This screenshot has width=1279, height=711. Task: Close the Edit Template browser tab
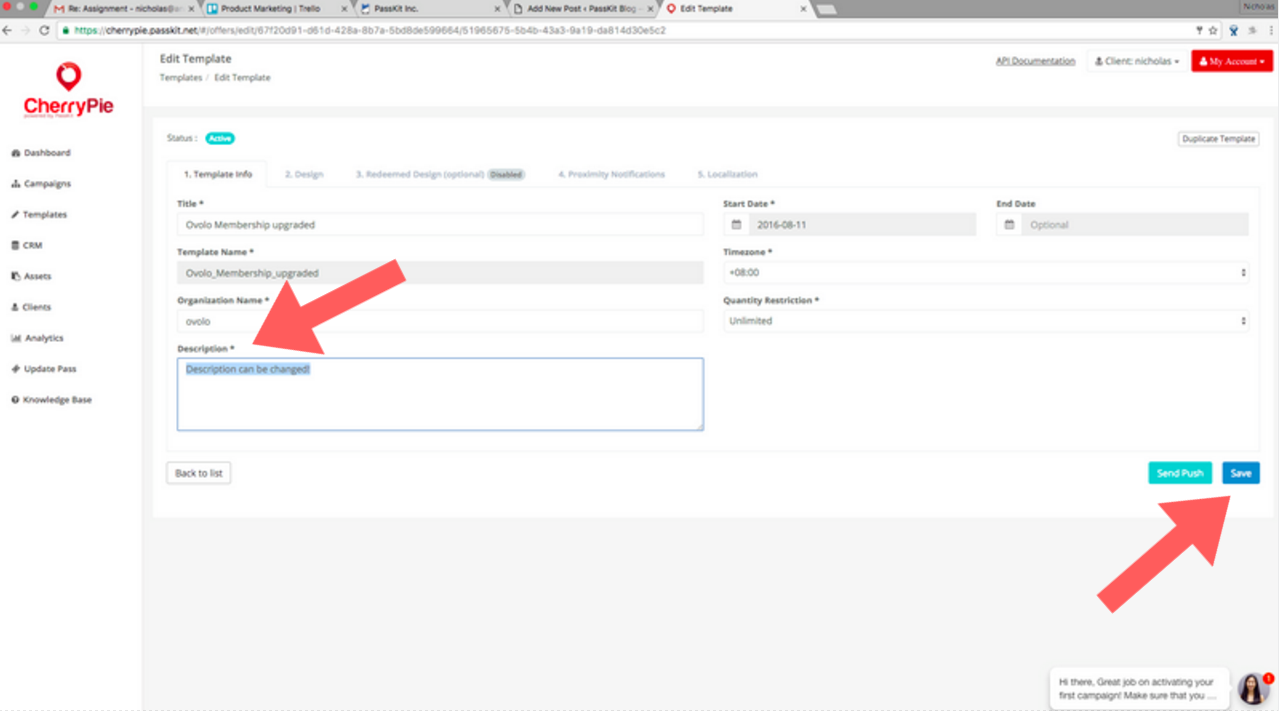[803, 8]
